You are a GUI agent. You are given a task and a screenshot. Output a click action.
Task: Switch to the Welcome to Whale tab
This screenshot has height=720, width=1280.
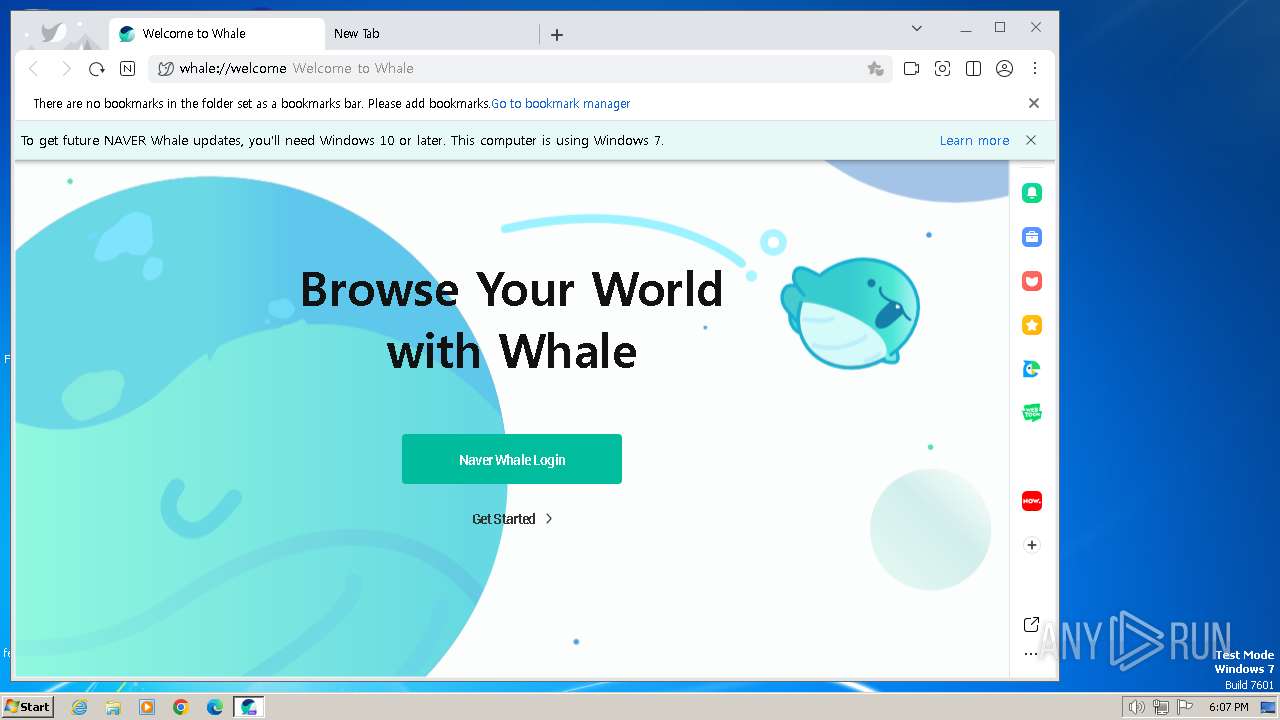(x=217, y=34)
